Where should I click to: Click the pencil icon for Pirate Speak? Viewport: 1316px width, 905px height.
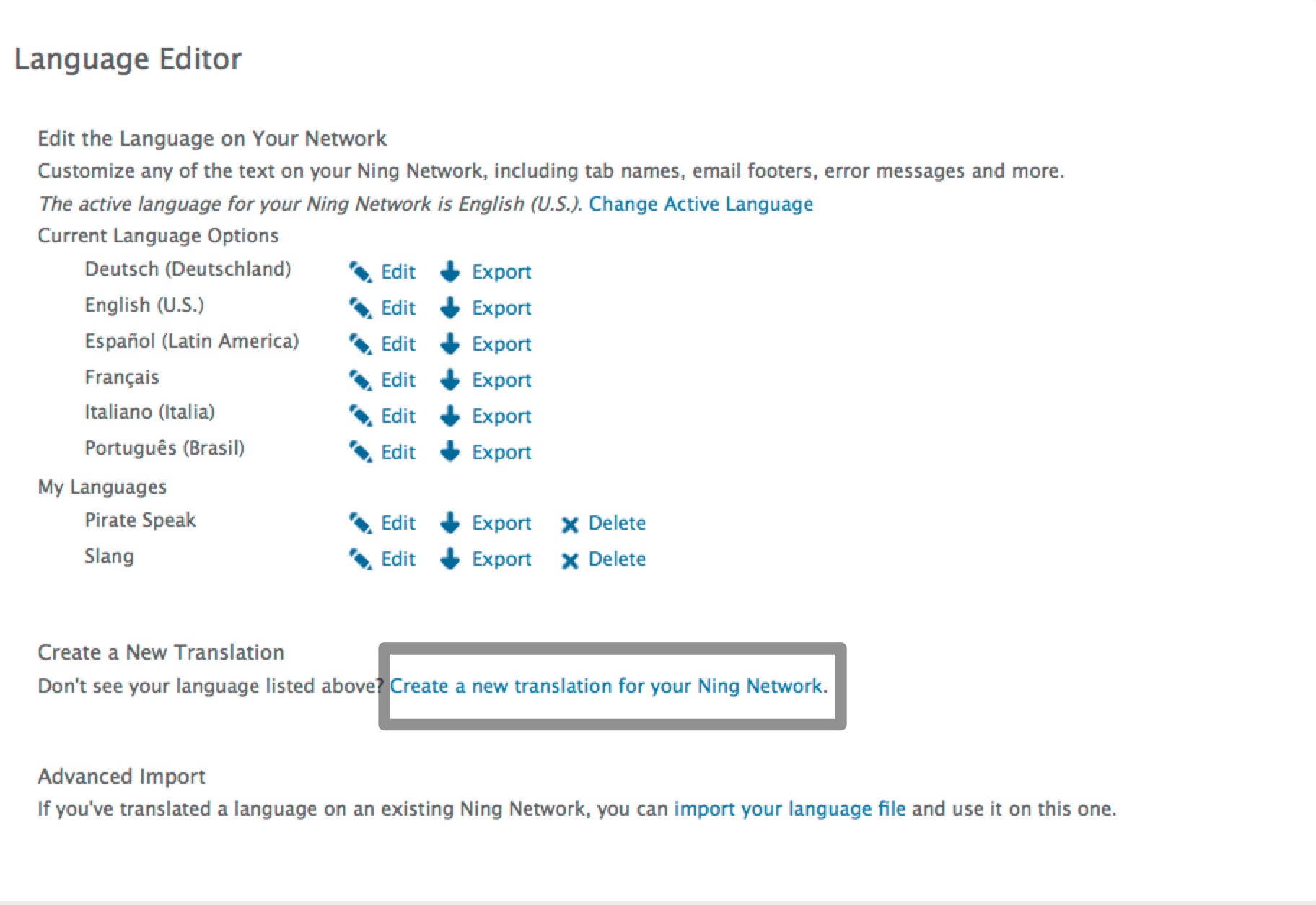tap(360, 523)
